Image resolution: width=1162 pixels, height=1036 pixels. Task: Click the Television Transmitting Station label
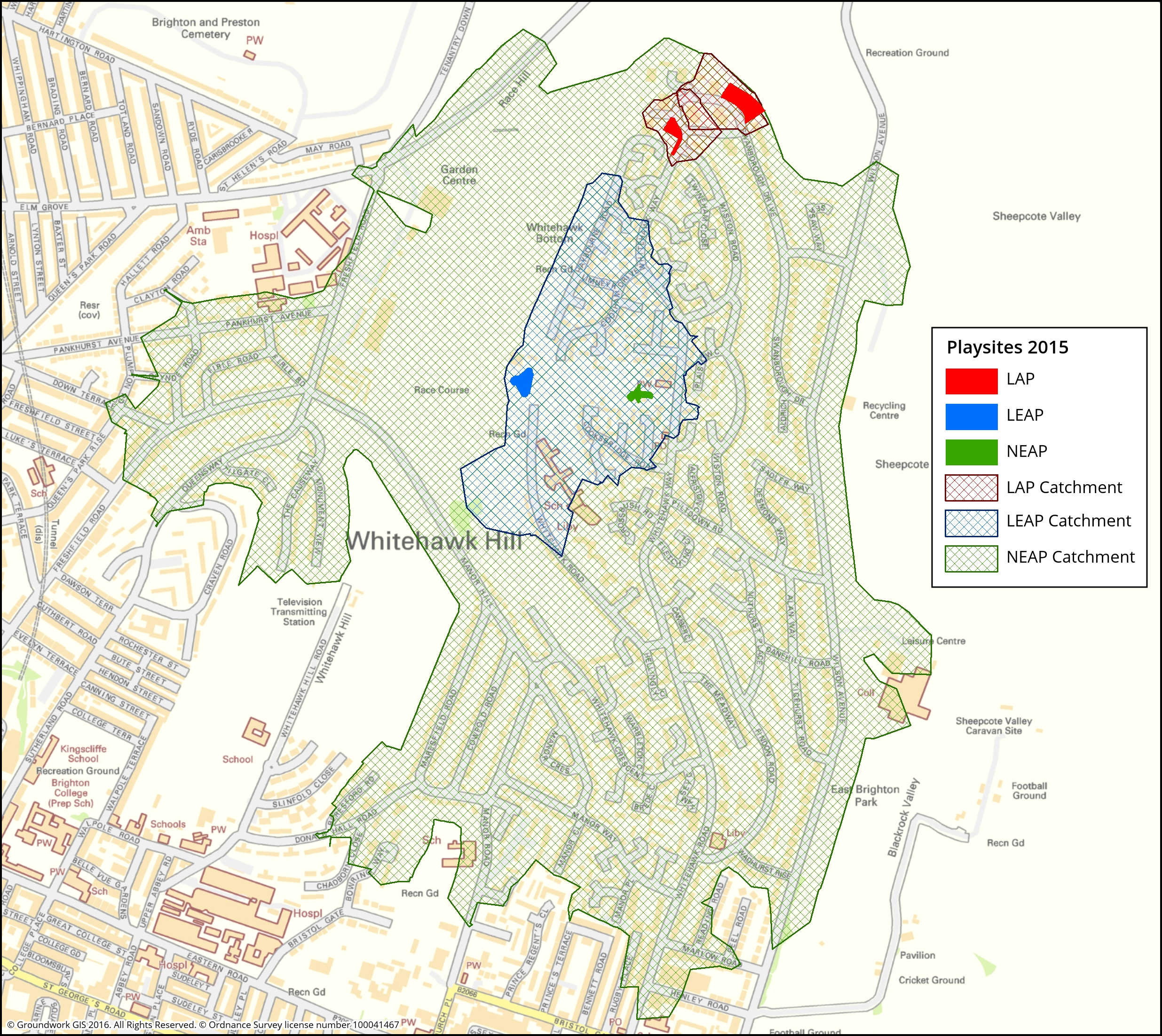click(299, 612)
